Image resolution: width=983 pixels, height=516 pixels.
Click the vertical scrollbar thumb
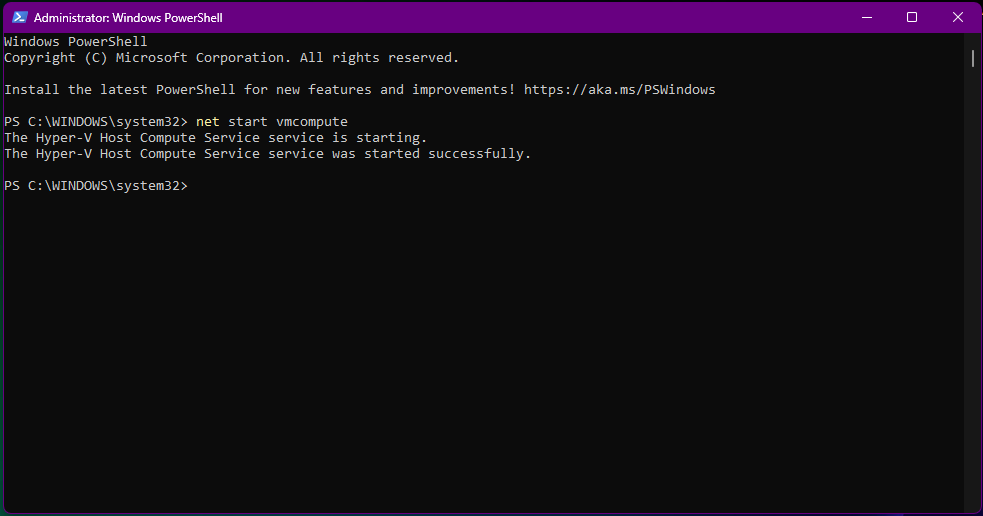[x=973, y=58]
